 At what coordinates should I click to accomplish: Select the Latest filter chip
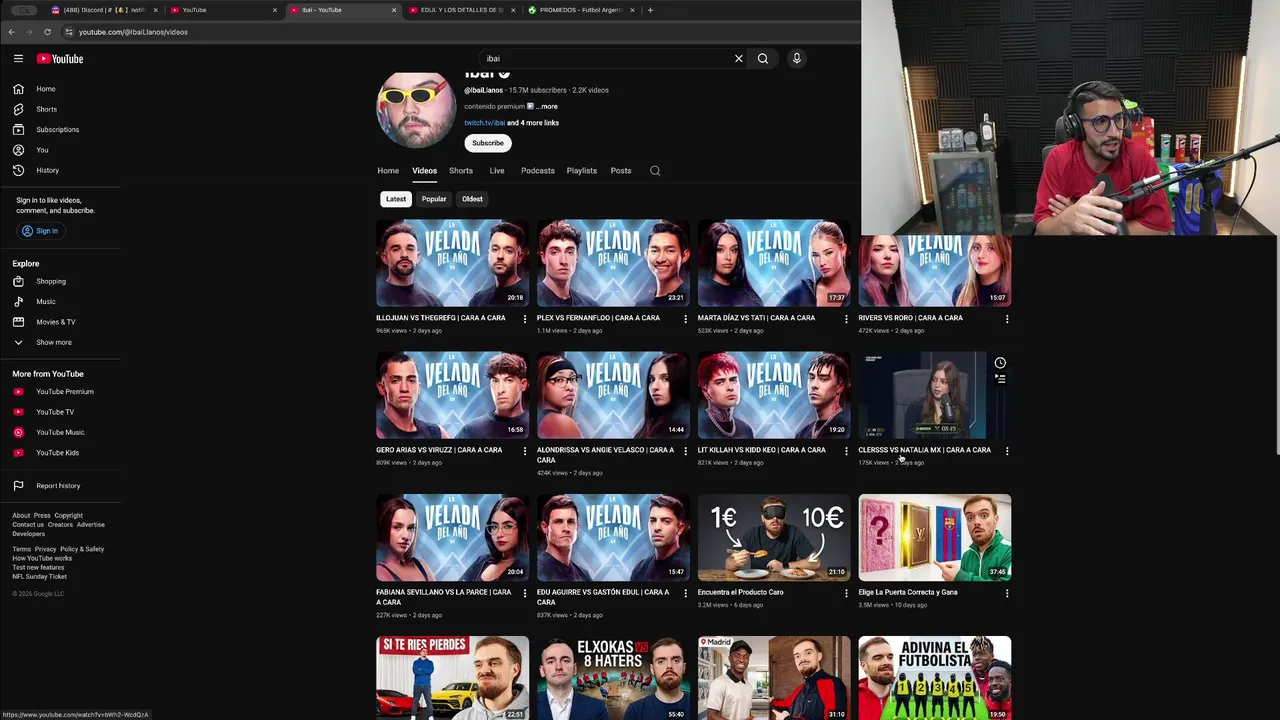click(396, 199)
